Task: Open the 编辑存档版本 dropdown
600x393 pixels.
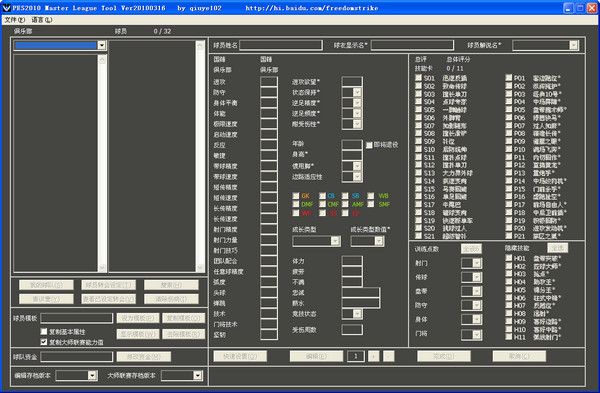Action: 92,375
